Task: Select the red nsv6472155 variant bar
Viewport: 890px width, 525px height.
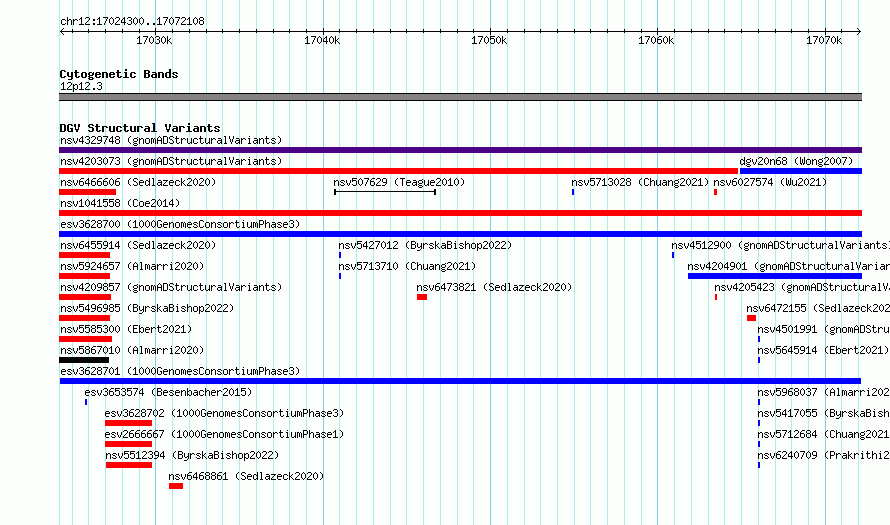Action: (x=752, y=318)
